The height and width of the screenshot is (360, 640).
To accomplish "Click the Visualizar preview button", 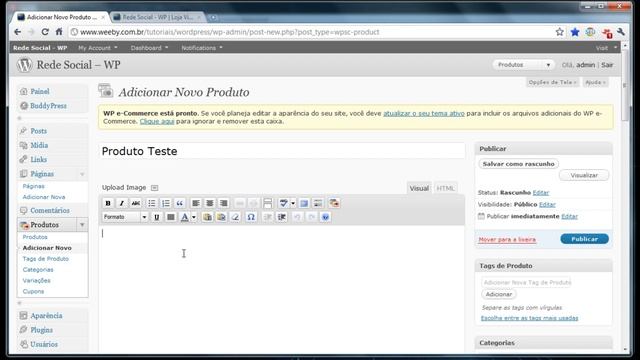I will pyautogui.click(x=584, y=175).
